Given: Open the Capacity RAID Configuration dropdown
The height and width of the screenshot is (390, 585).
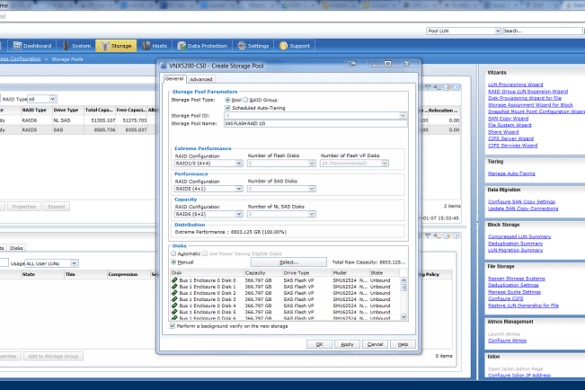Looking at the screenshot, I should point(239,214).
